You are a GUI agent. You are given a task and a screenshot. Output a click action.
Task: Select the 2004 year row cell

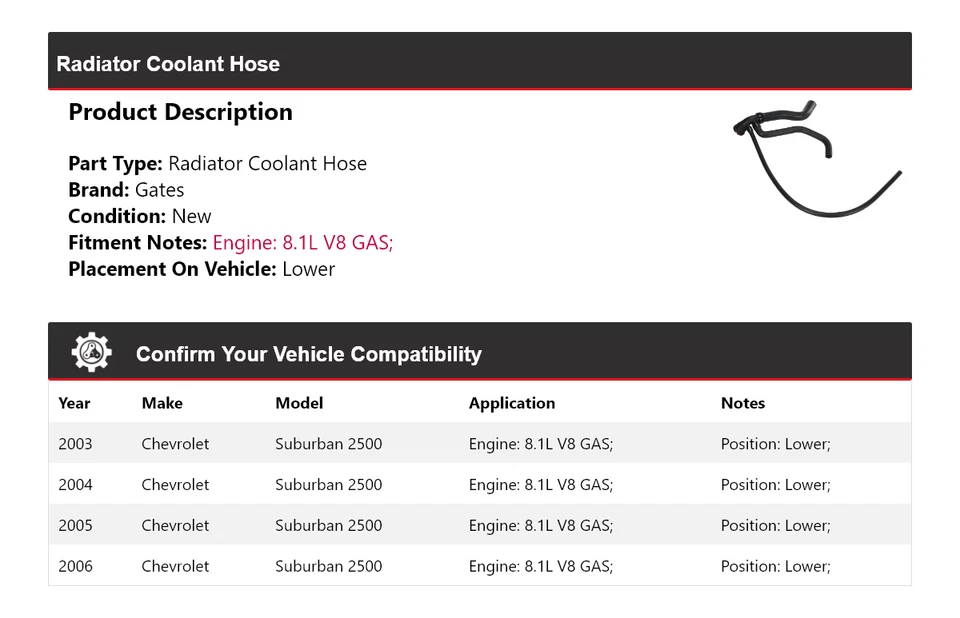(75, 484)
